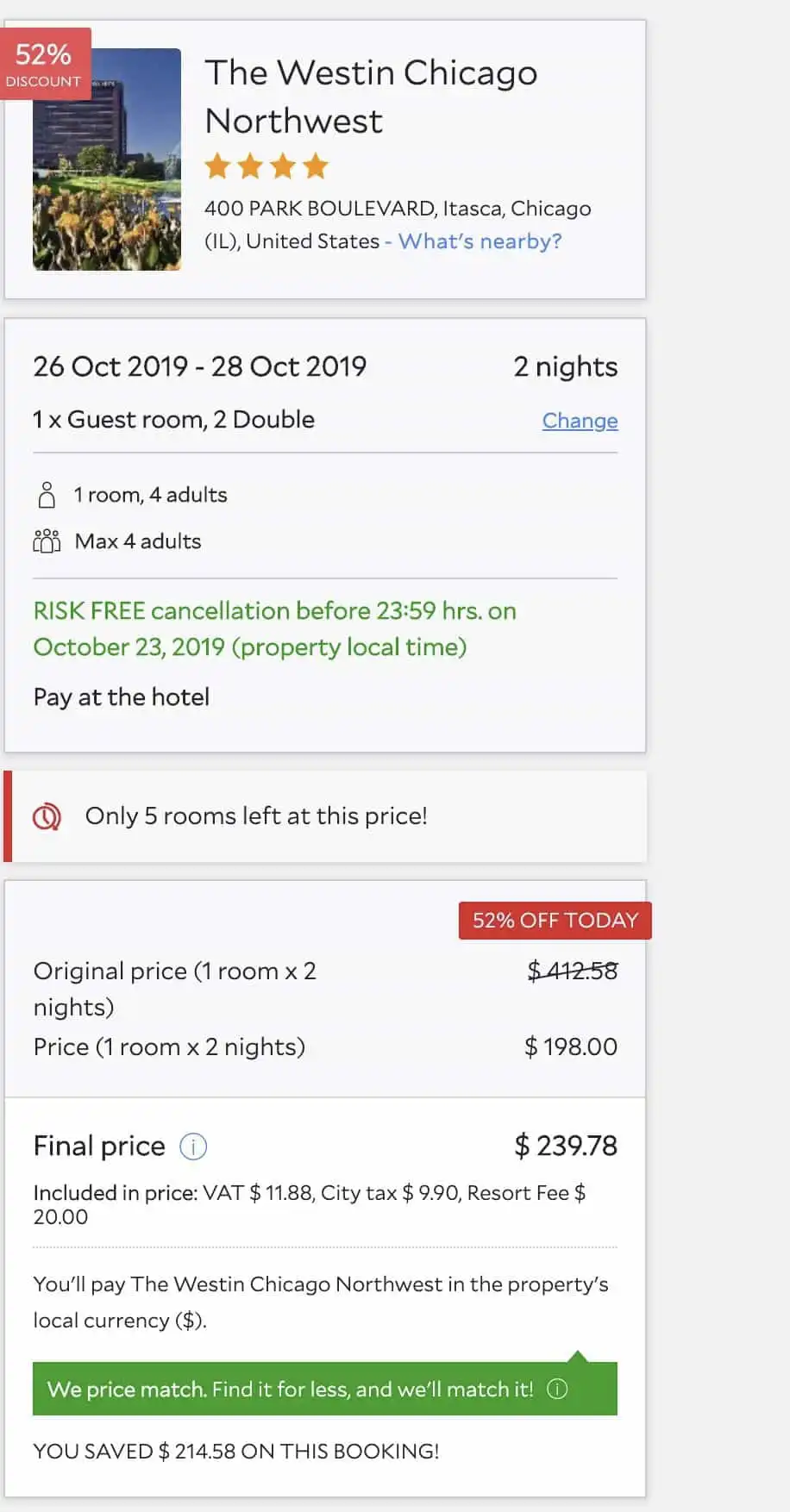Click the Pay at the hotel text
This screenshot has height=1512, width=790.
pyautogui.click(x=122, y=697)
